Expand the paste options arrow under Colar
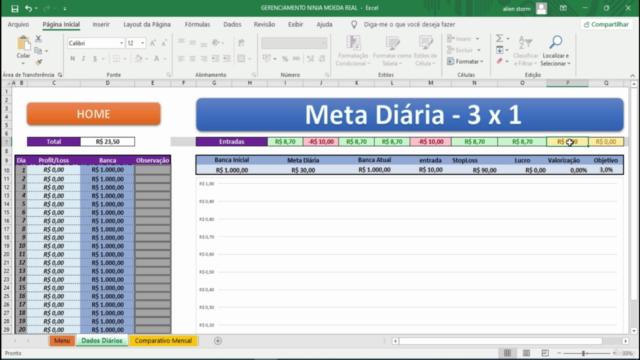The height and width of the screenshot is (360, 640). click(23, 63)
